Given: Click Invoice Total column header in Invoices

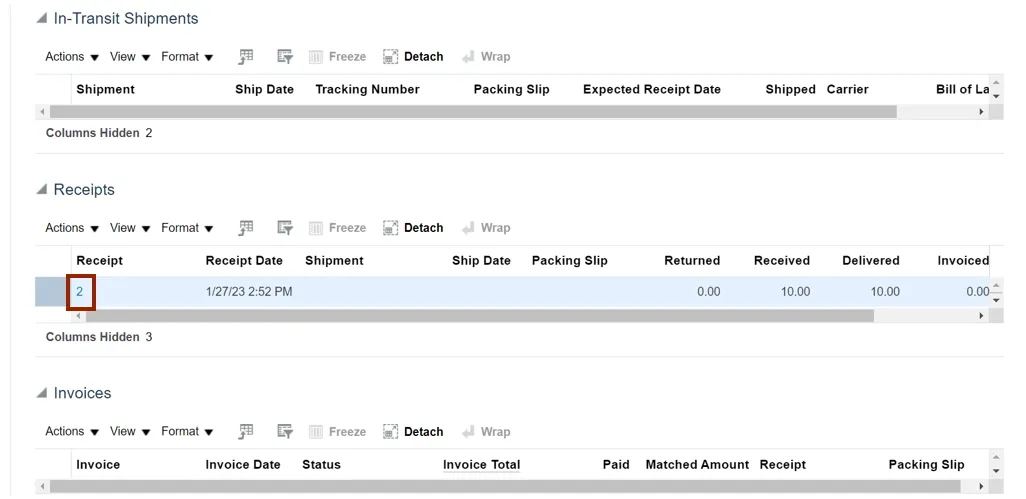Looking at the screenshot, I should (x=481, y=465).
